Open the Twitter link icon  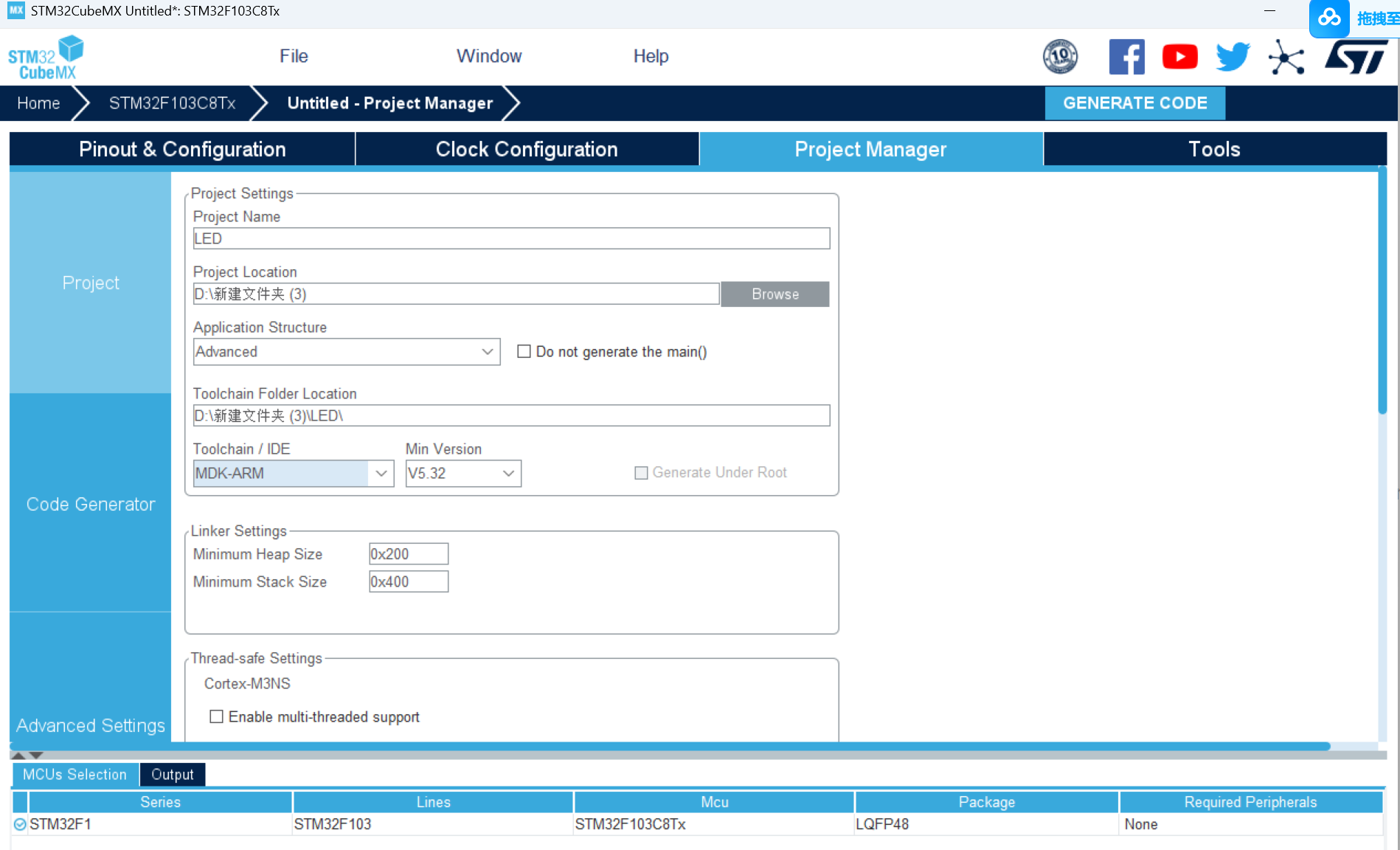click(x=1233, y=57)
